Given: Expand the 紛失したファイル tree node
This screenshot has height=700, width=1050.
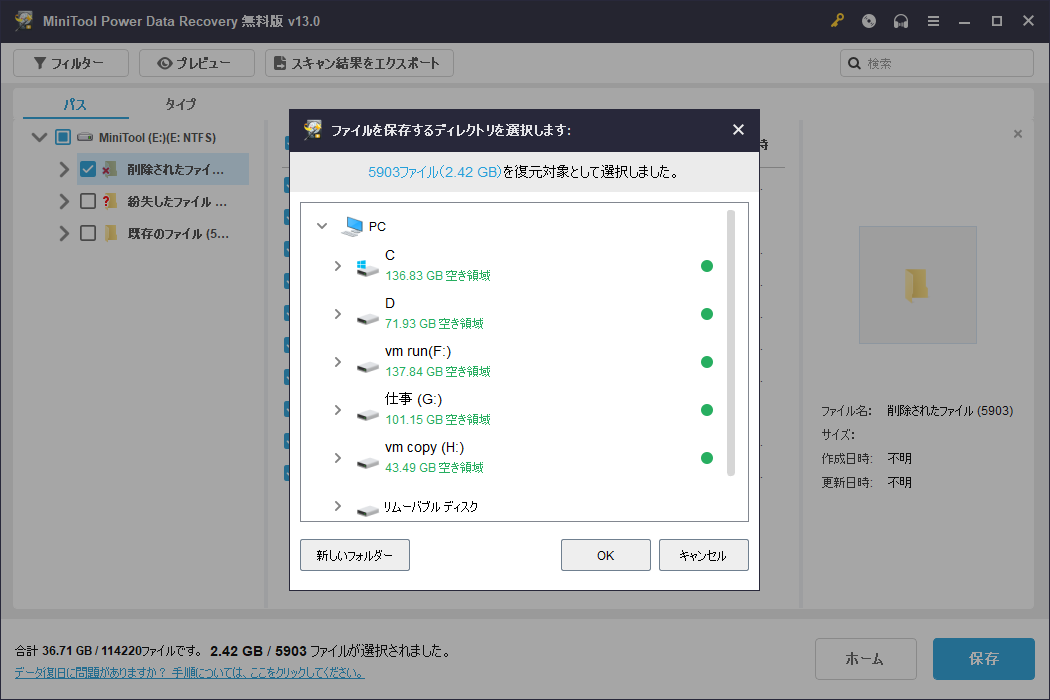Looking at the screenshot, I should pyautogui.click(x=64, y=201).
